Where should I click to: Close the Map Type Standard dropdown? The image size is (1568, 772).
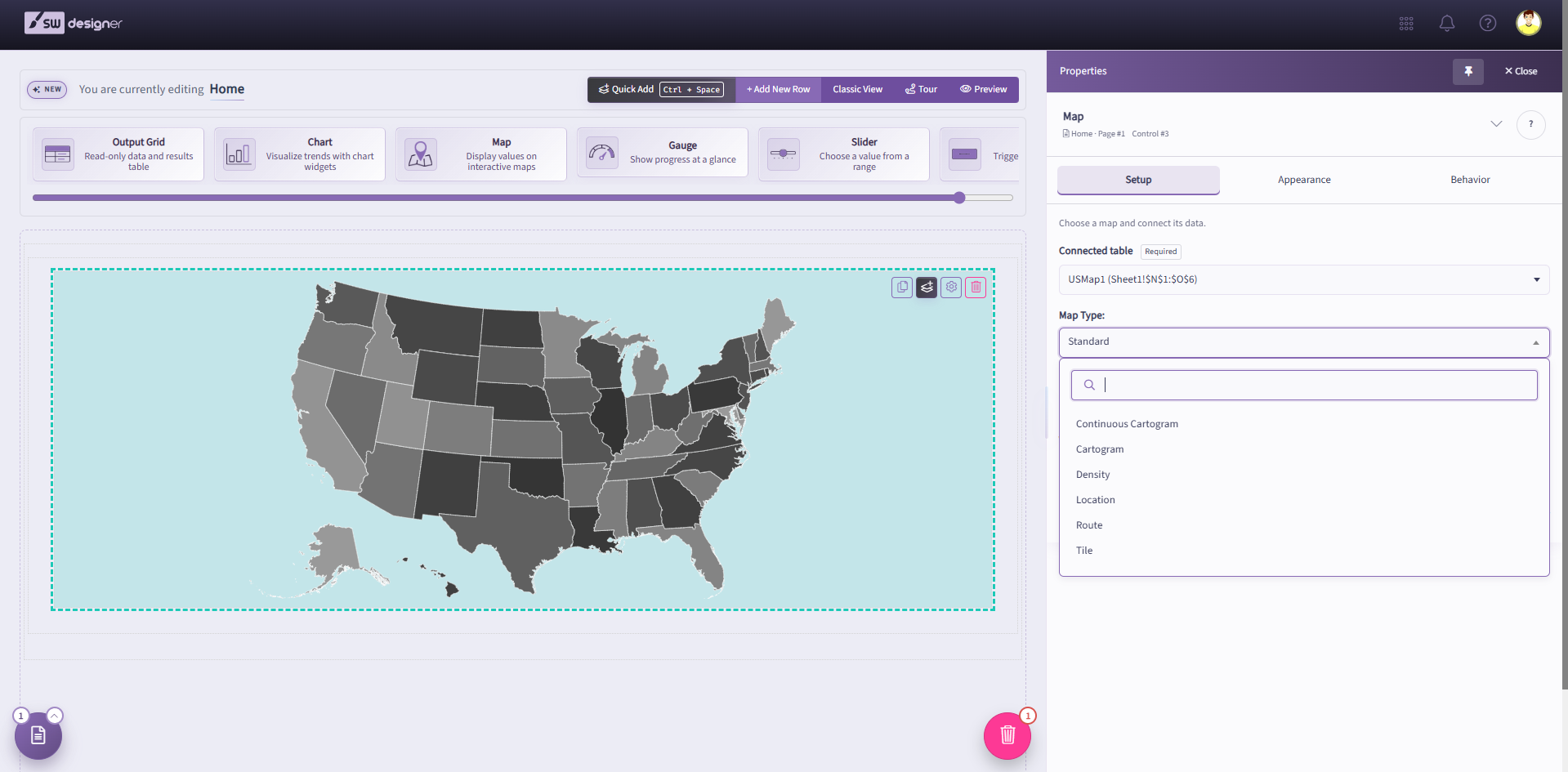(x=1304, y=342)
